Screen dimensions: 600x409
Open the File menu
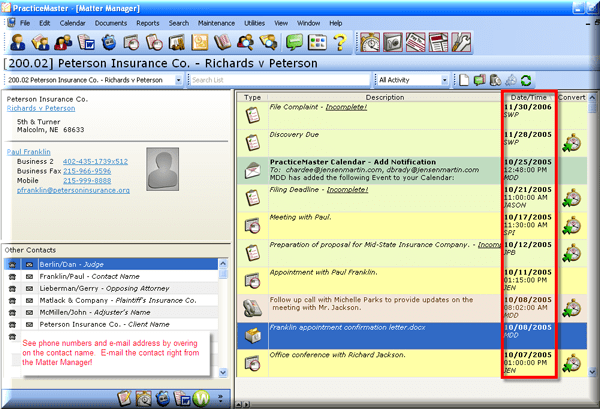pyautogui.click(x=25, y=23)
